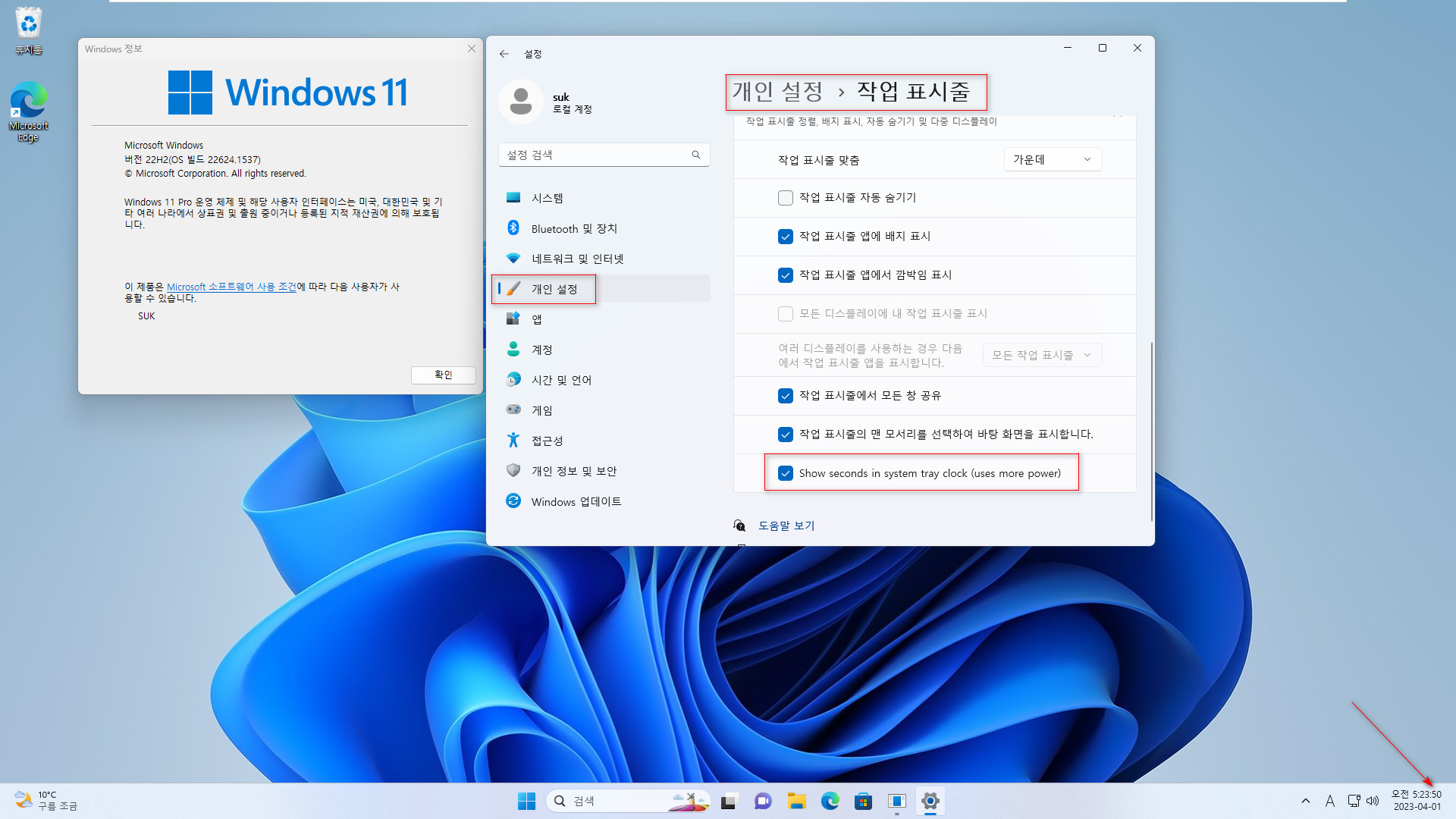Open Microsoft Store from the taskbar
This screenshot has height=819, width=1456.
point(864,801)
